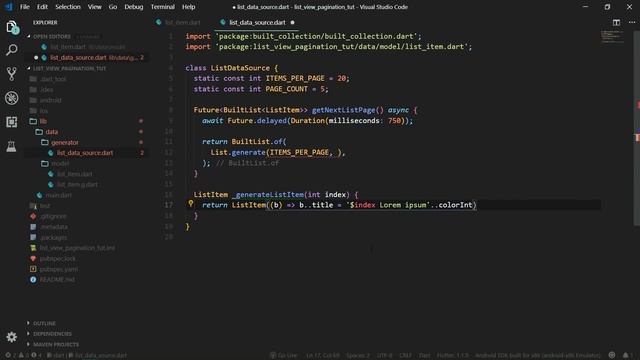The width and height of the screenshot is (640, 360).
Task: Select the Android SDK emulator device in status bar
Action: (x=538, y=355)
